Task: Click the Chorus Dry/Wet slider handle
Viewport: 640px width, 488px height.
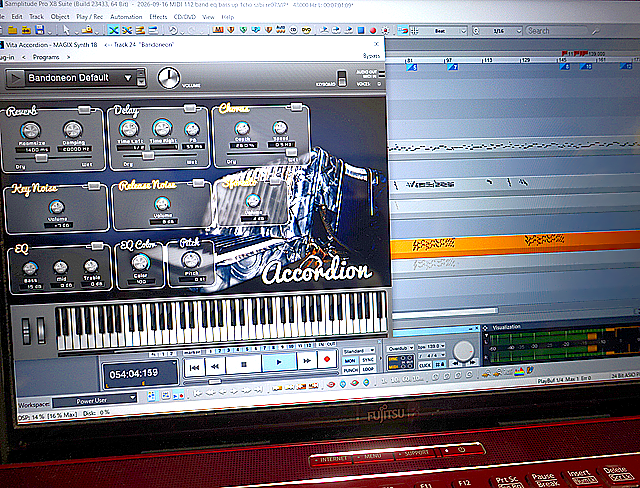Action: 291,152
